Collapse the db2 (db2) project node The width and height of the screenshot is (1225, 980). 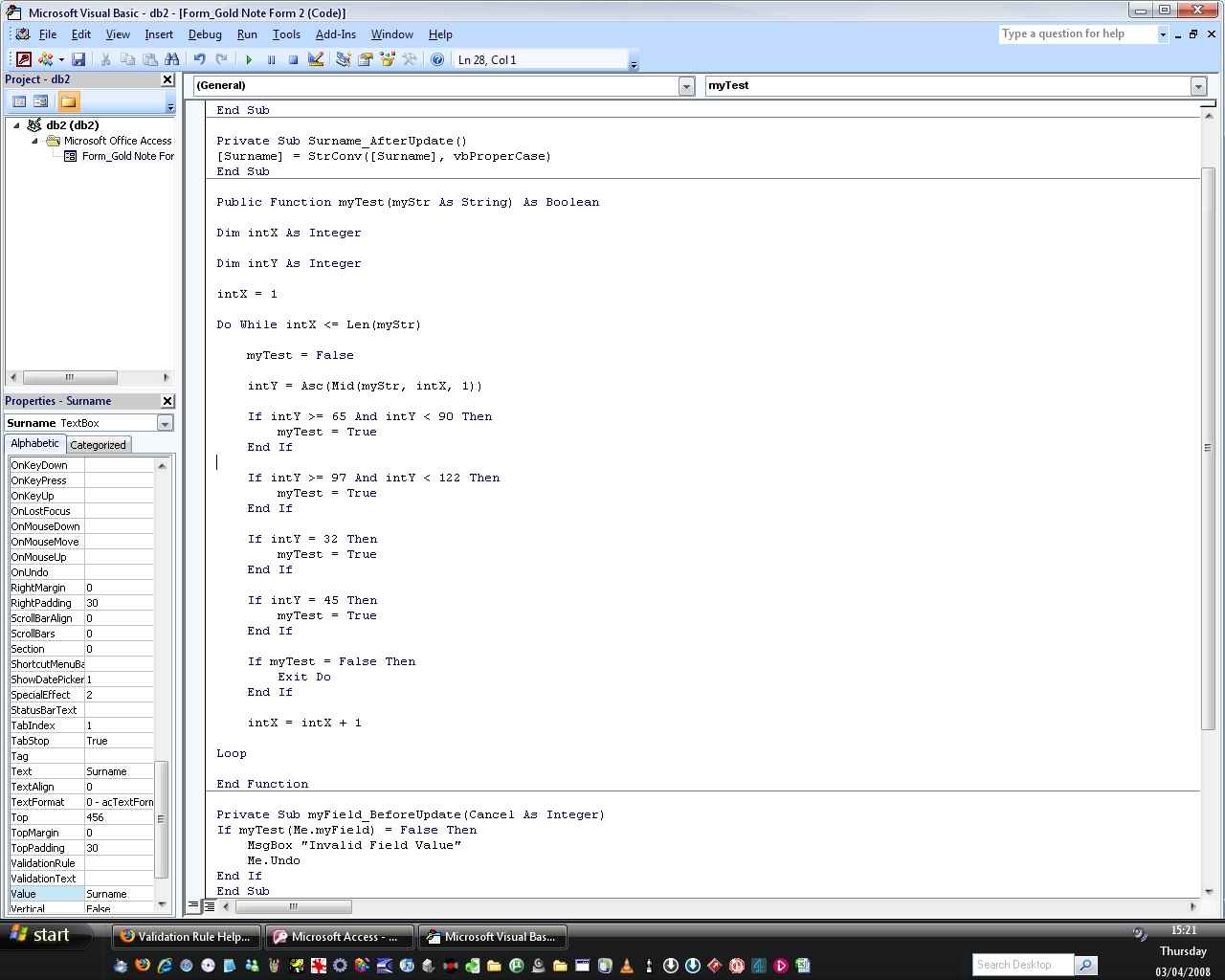17,125
